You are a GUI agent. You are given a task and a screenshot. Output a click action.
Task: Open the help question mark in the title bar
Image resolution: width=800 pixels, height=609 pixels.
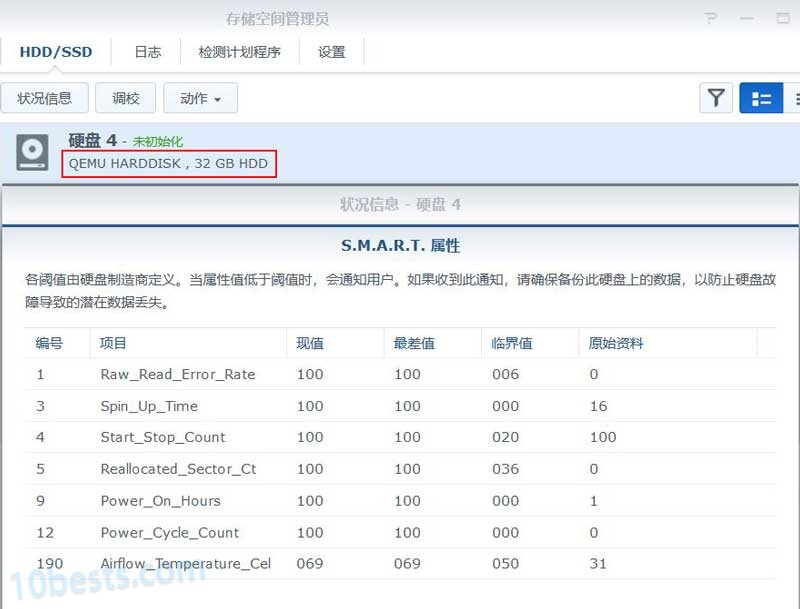tap(712, 19)
